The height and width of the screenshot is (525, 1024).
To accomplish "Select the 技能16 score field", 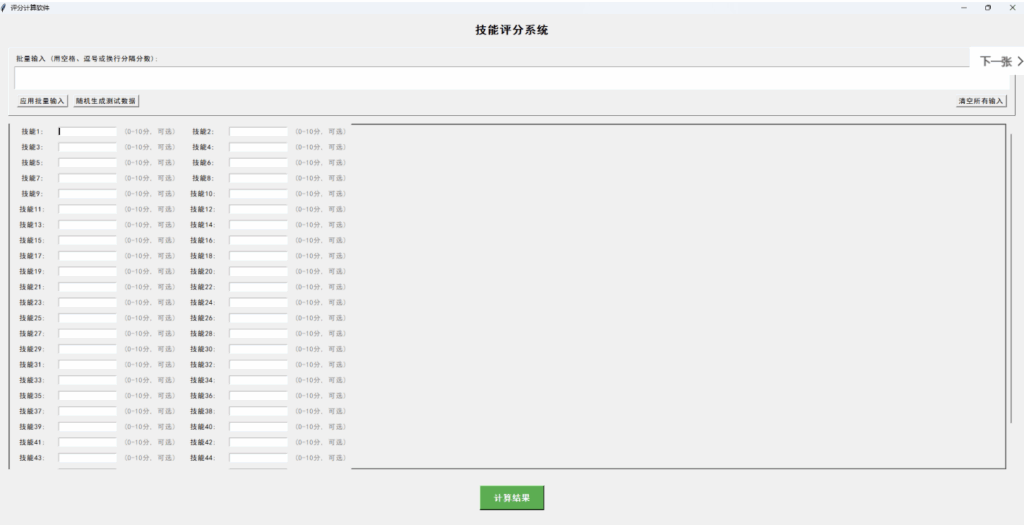I will 258,240.
